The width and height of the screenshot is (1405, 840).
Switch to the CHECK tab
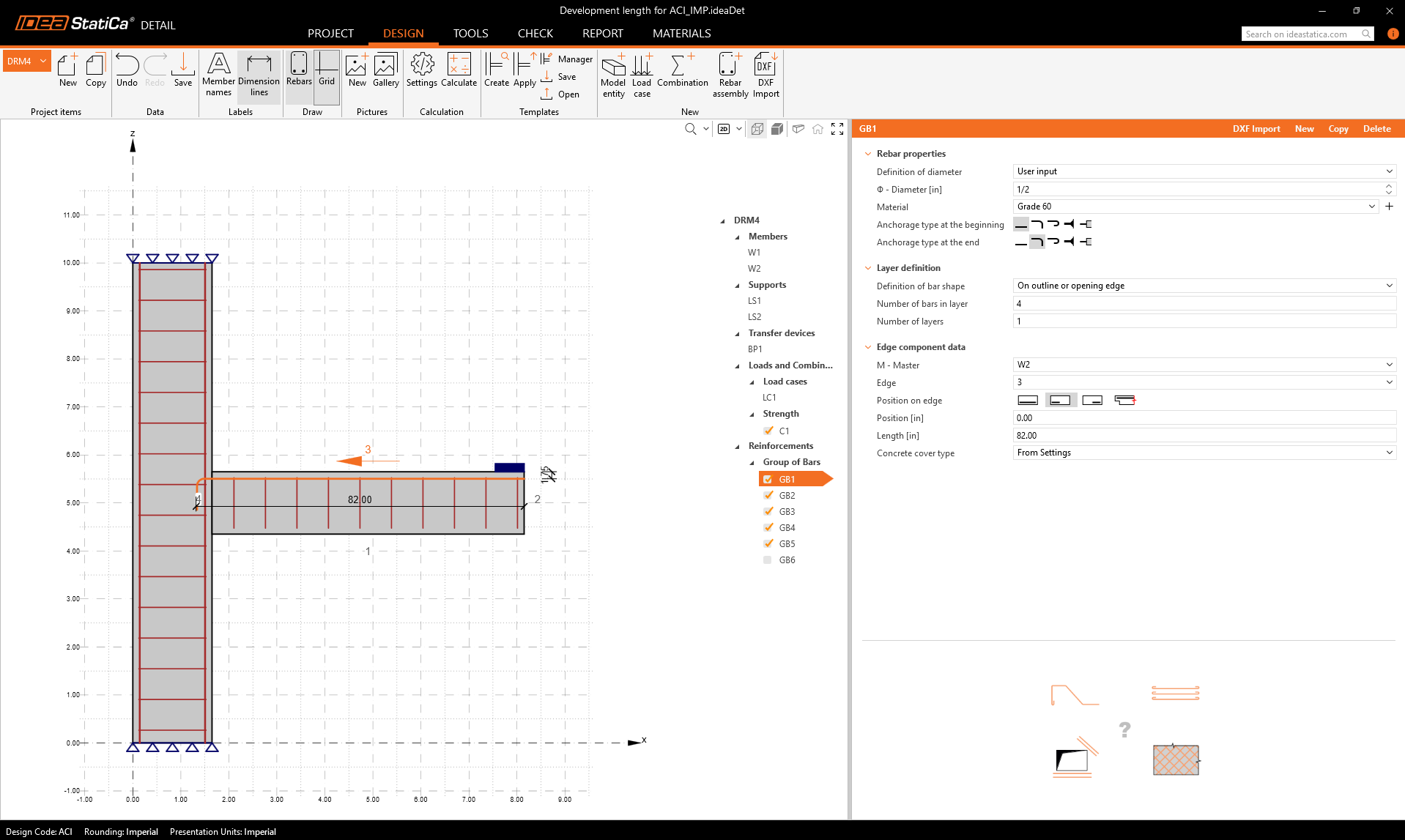pos(535,34)
